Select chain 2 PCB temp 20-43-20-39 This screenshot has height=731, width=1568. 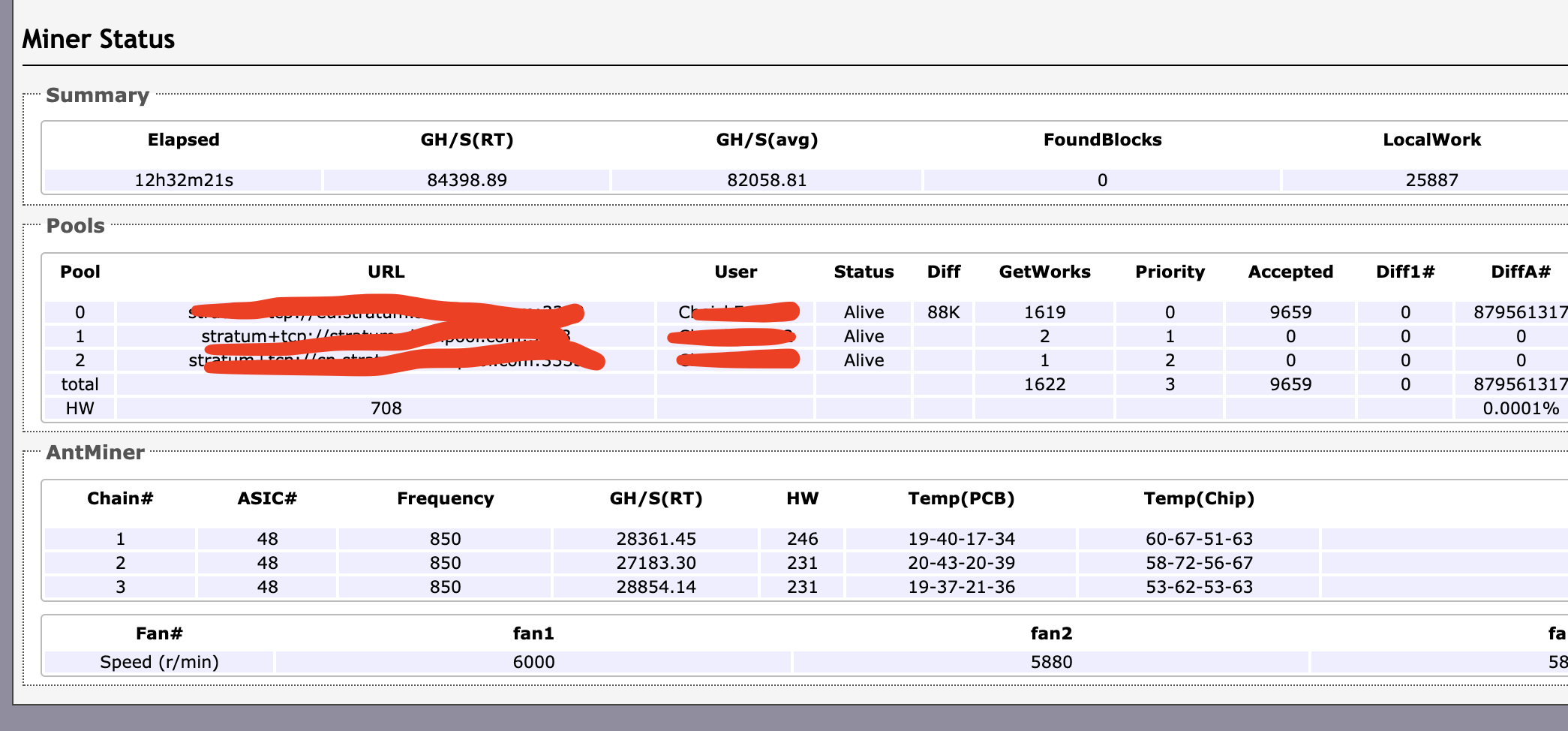(961, 563)
